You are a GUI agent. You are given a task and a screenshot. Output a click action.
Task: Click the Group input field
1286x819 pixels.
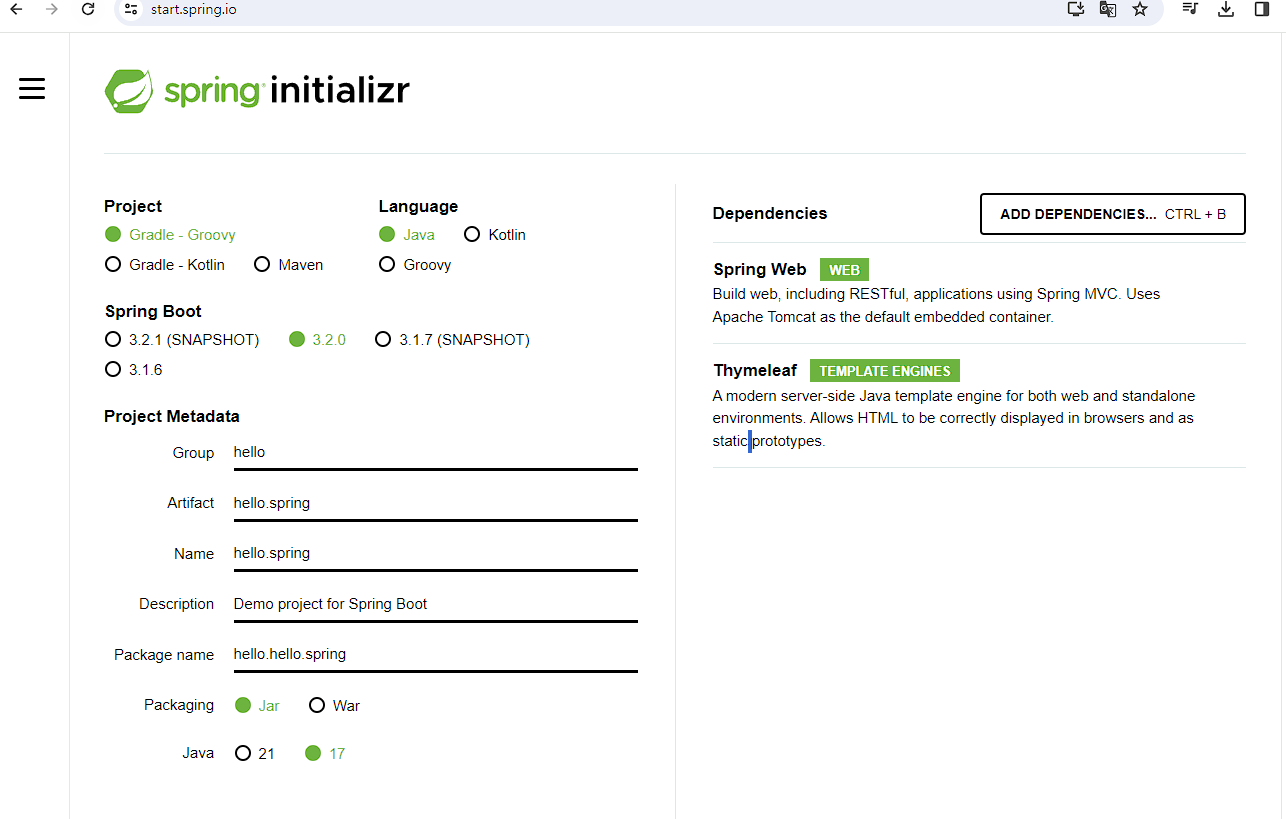(435, 452)
